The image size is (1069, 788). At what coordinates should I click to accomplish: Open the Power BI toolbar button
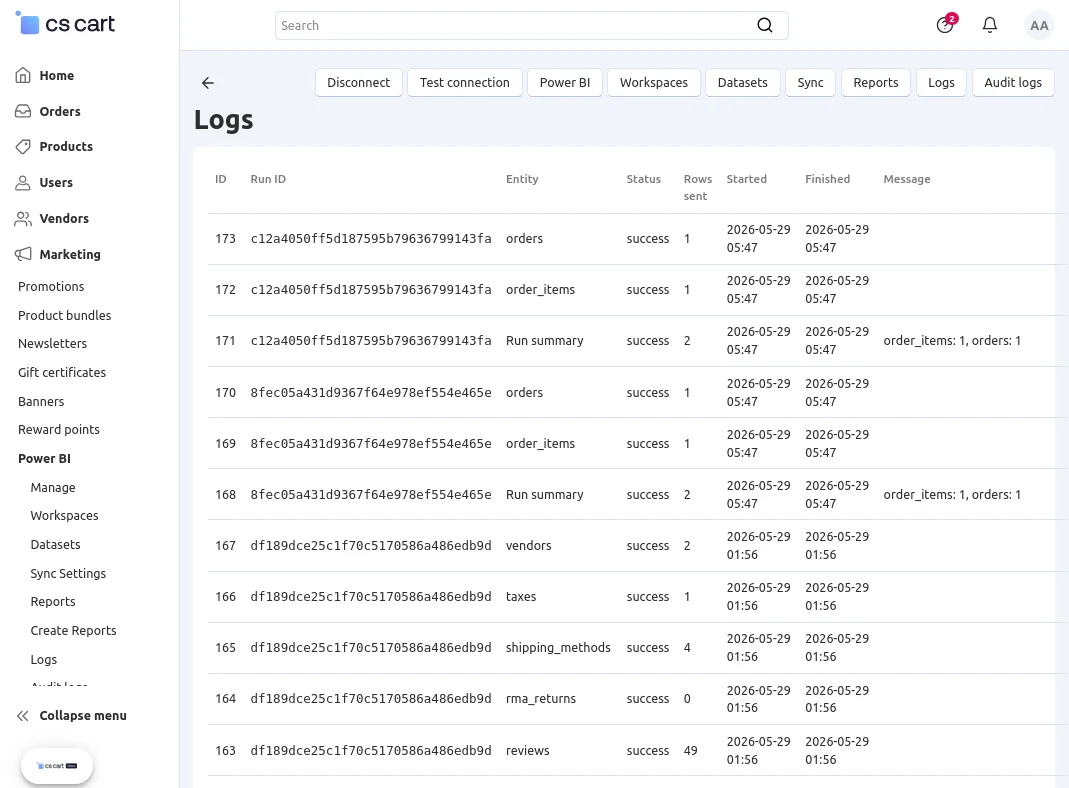pyautogui.click(x=564, y=82)
